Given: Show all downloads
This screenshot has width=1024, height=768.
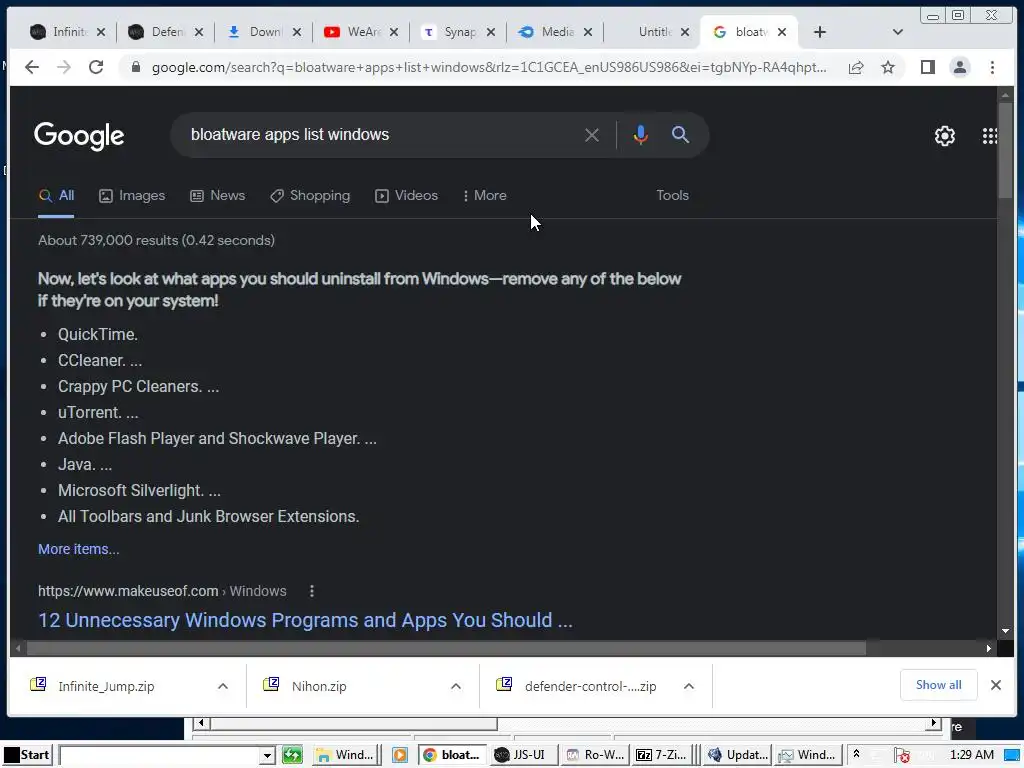Looking at the screenshot, I should [938, 685].
